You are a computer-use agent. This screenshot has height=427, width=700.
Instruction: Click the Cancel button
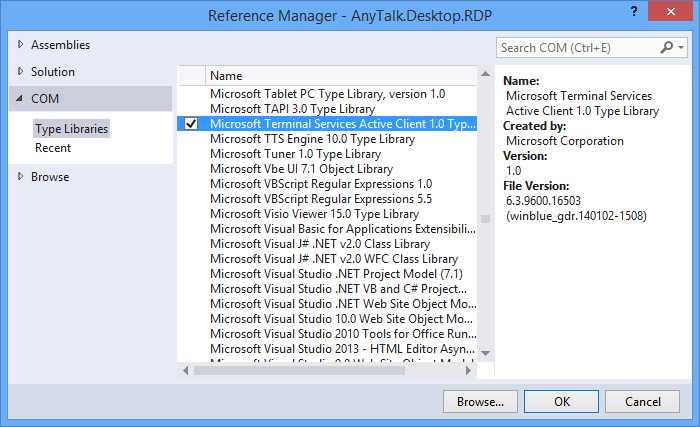[642, 402]
